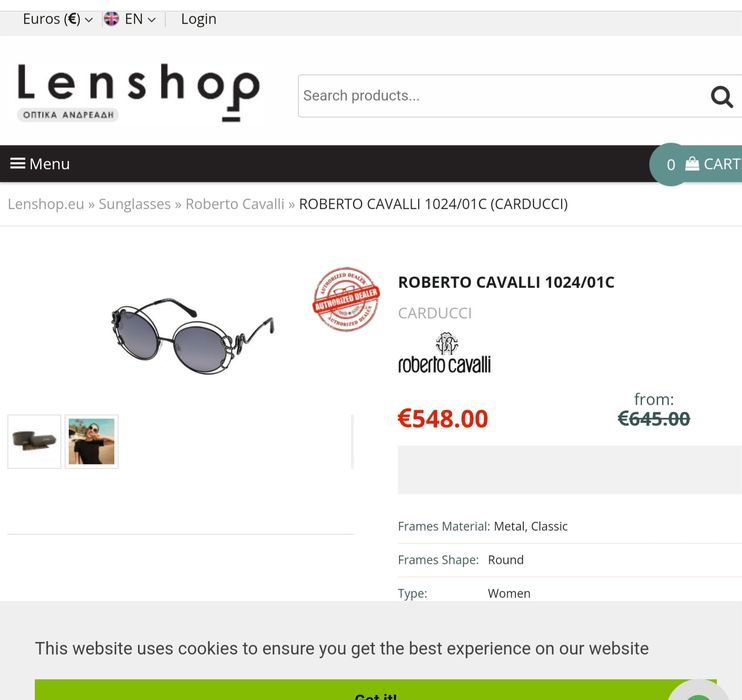
Task: Expand the Euros (€) currency dropdown
Action: [x=58, y=19]
